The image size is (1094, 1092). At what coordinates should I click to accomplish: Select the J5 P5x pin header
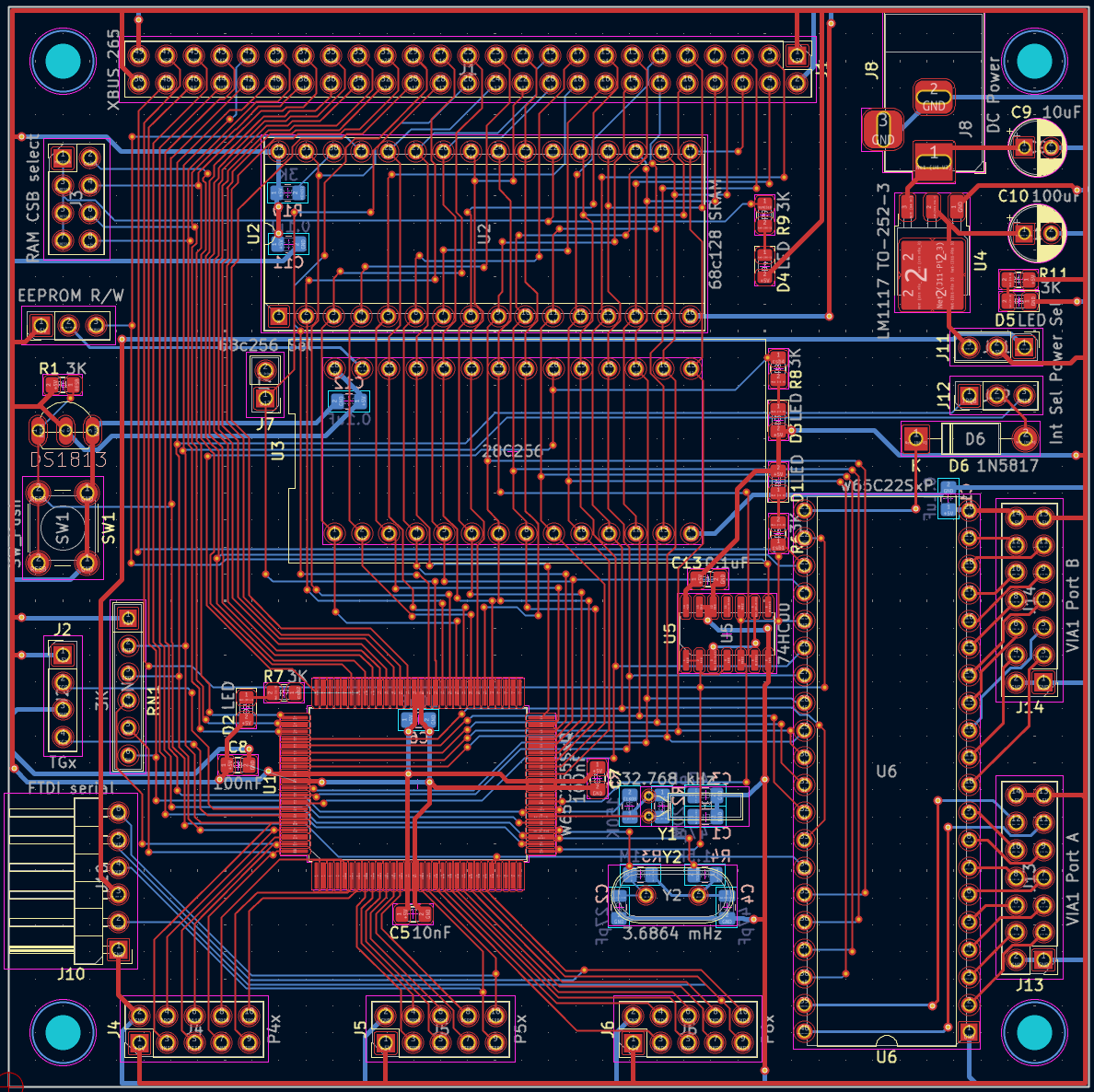tap(440, 1029)
